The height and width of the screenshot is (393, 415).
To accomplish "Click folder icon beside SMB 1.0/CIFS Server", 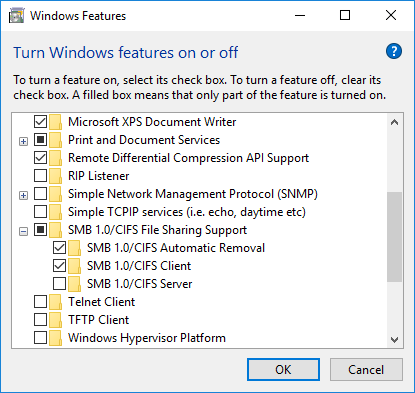I will 74,284.
